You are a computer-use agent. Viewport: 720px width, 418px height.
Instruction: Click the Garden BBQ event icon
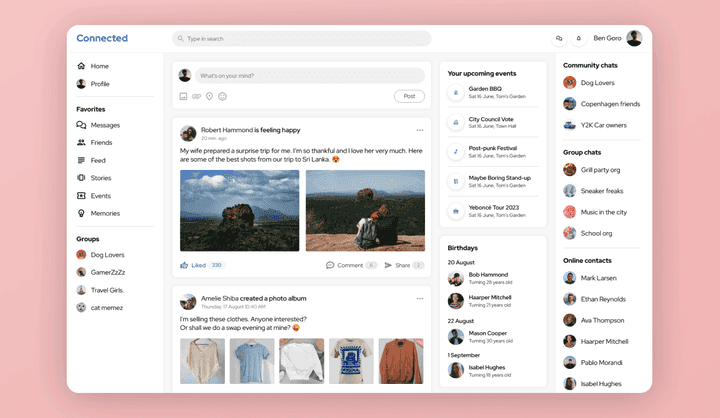click(455, 92)
